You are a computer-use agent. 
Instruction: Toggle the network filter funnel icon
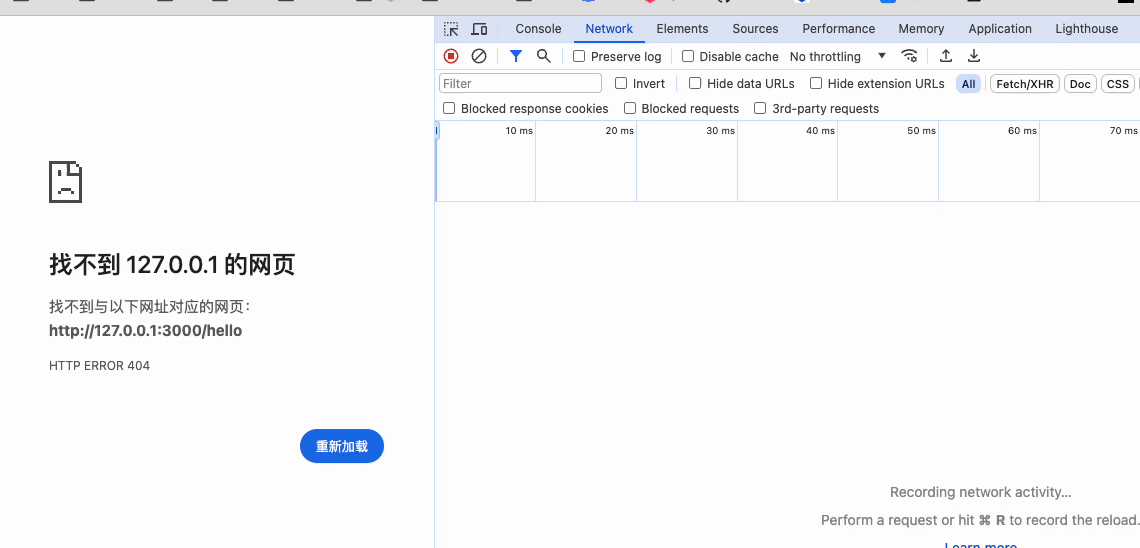[x=515, y=56]
